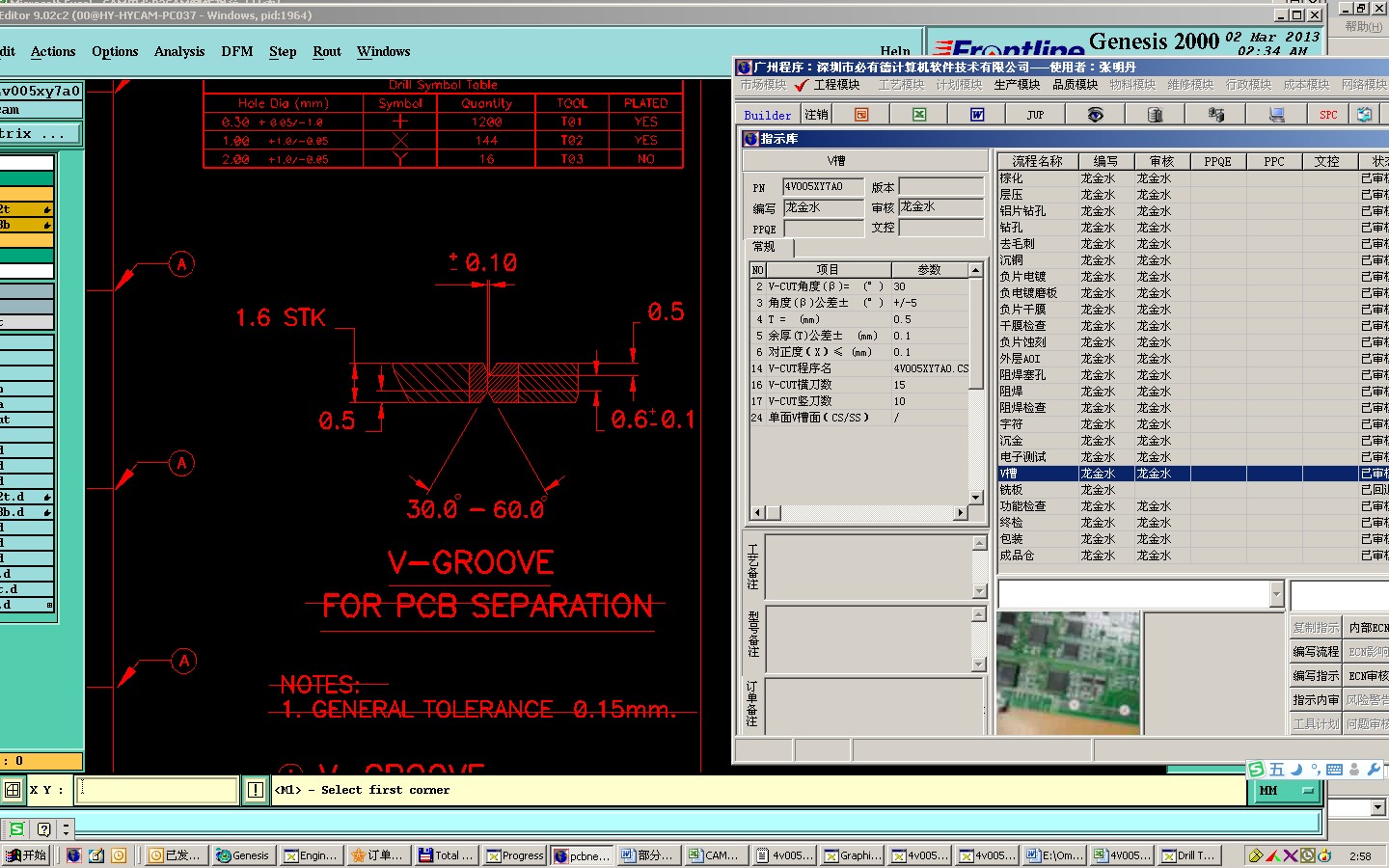Select the 沉金 row in the process list
1389x868 pixels.
[x=1192, y=441]
